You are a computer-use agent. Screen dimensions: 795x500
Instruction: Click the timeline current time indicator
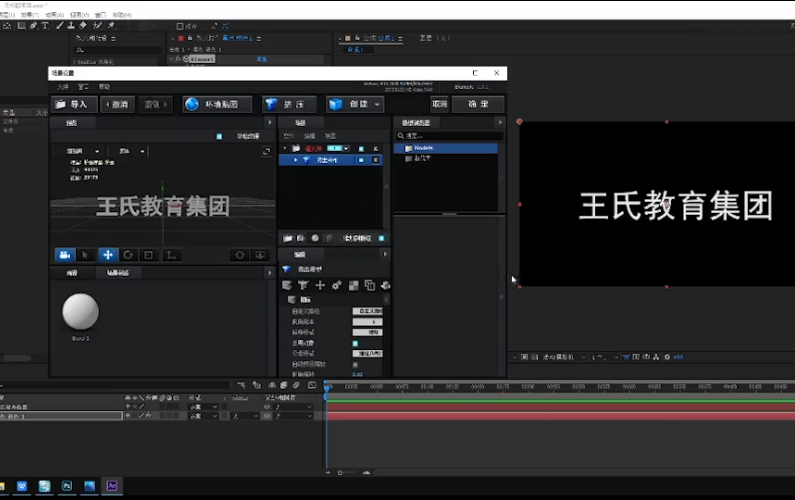point(327,387)
